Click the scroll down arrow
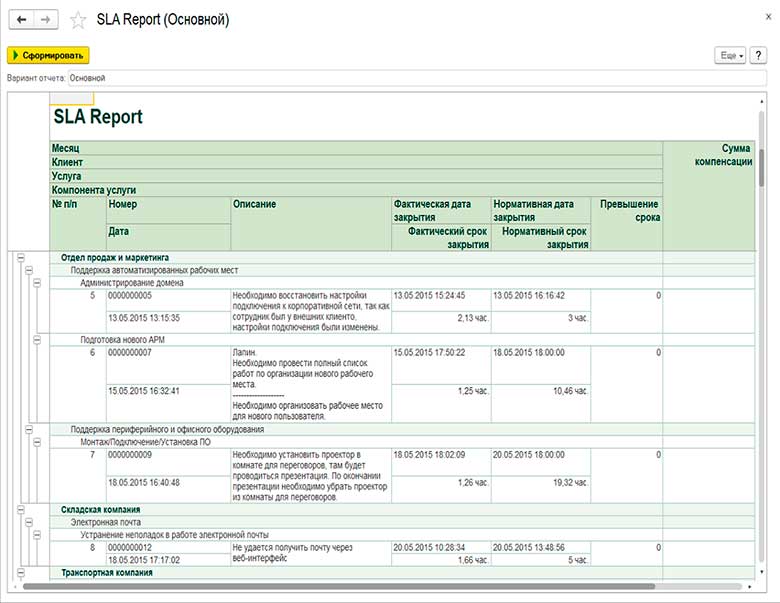The width and height of the screenshot is (780, 603). click(x=761, y=572)
